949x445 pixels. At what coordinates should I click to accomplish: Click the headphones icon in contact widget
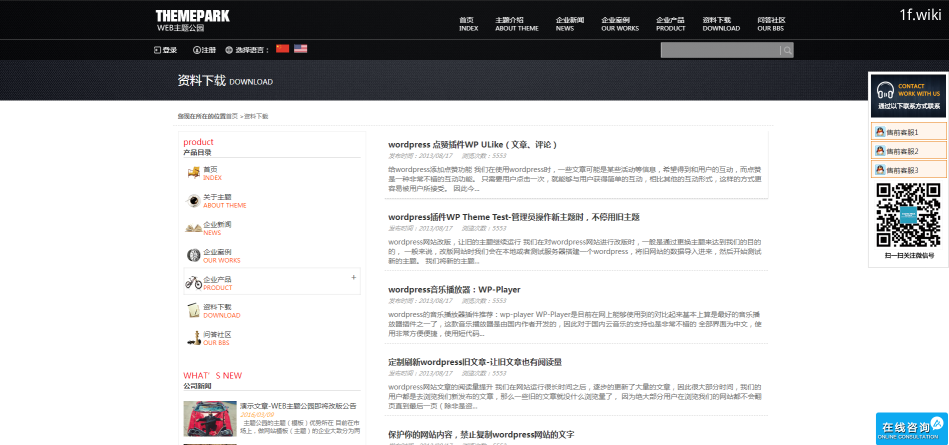[883, 90]
